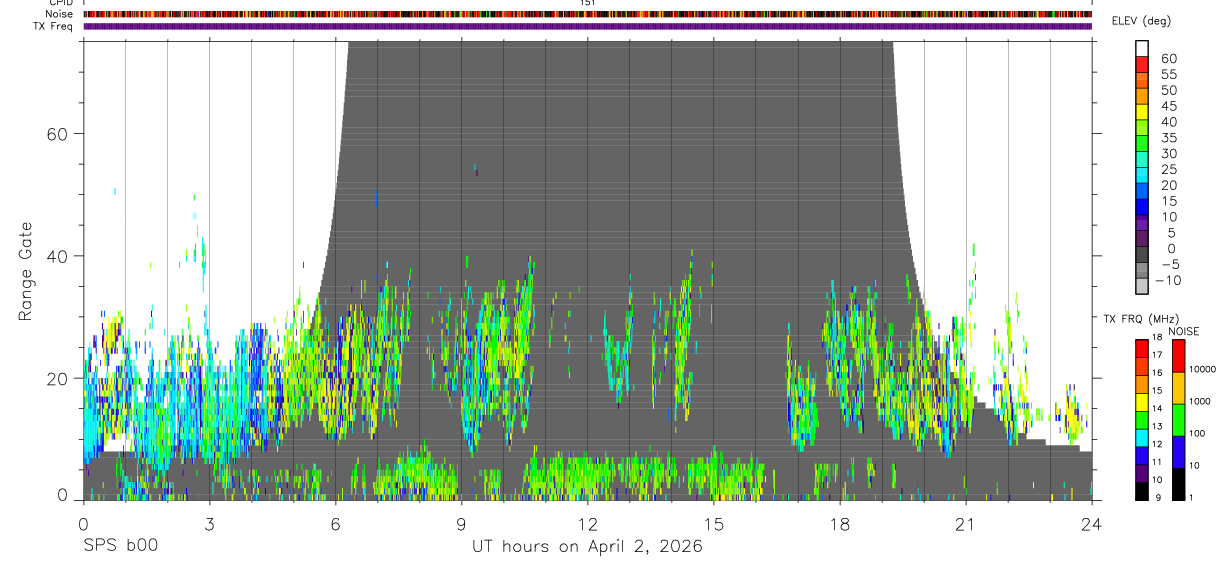Click the "3" hour tick on the UT axis
This screenshot has width=1228, height=567.
pos(209,522)
